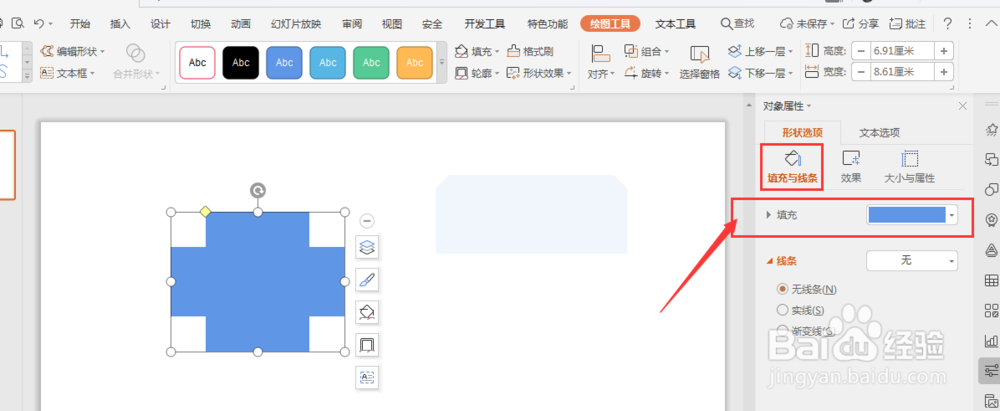Select the 无线条(N) no line option
This screenshot has width=1000, height=411.
(x=807, y=289)
